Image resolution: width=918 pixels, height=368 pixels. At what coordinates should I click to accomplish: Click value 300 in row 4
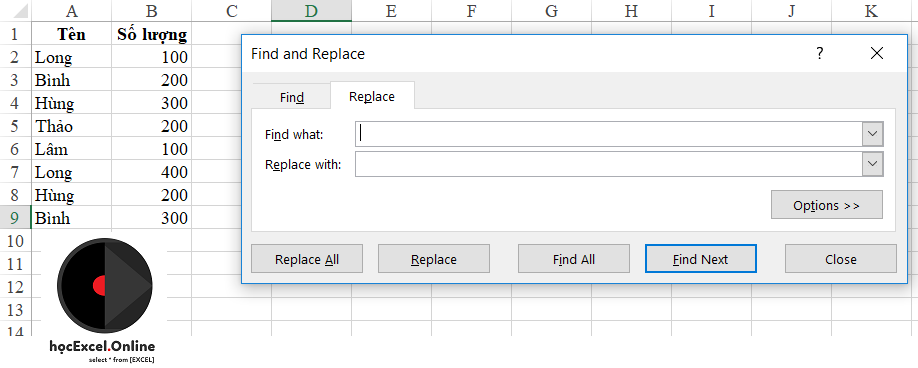point(152,103)
